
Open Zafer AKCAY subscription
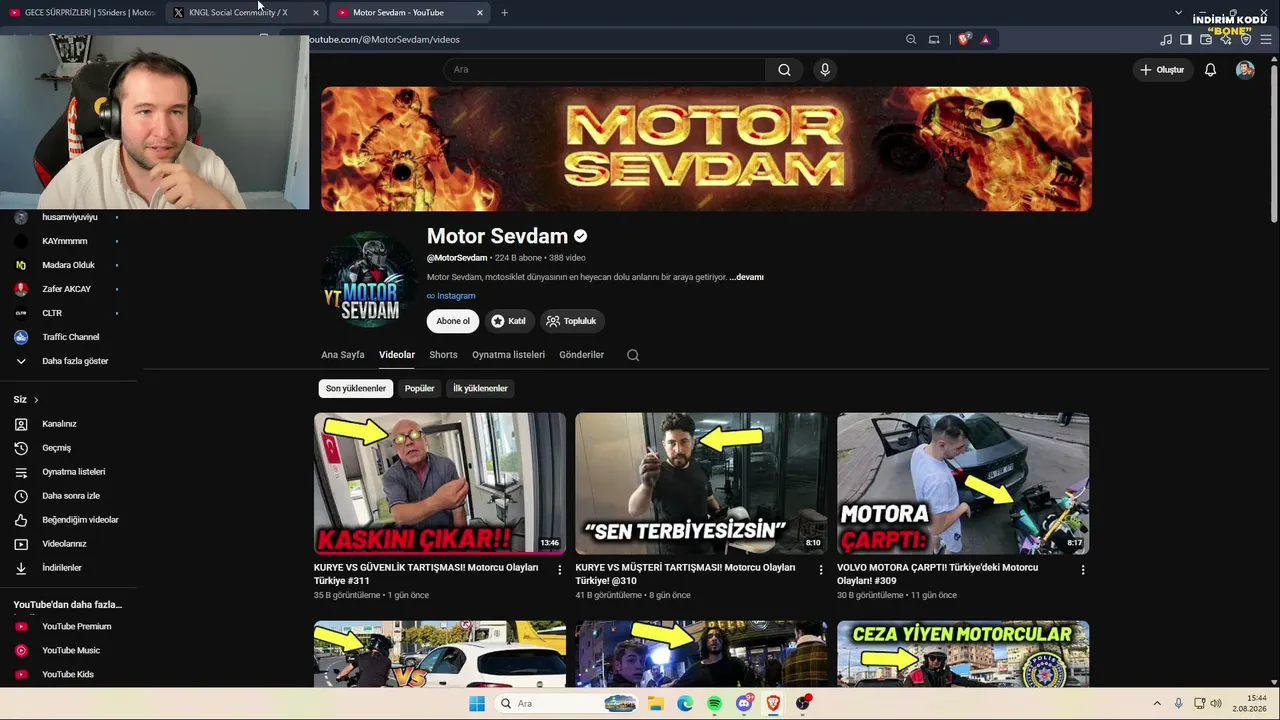68,289
